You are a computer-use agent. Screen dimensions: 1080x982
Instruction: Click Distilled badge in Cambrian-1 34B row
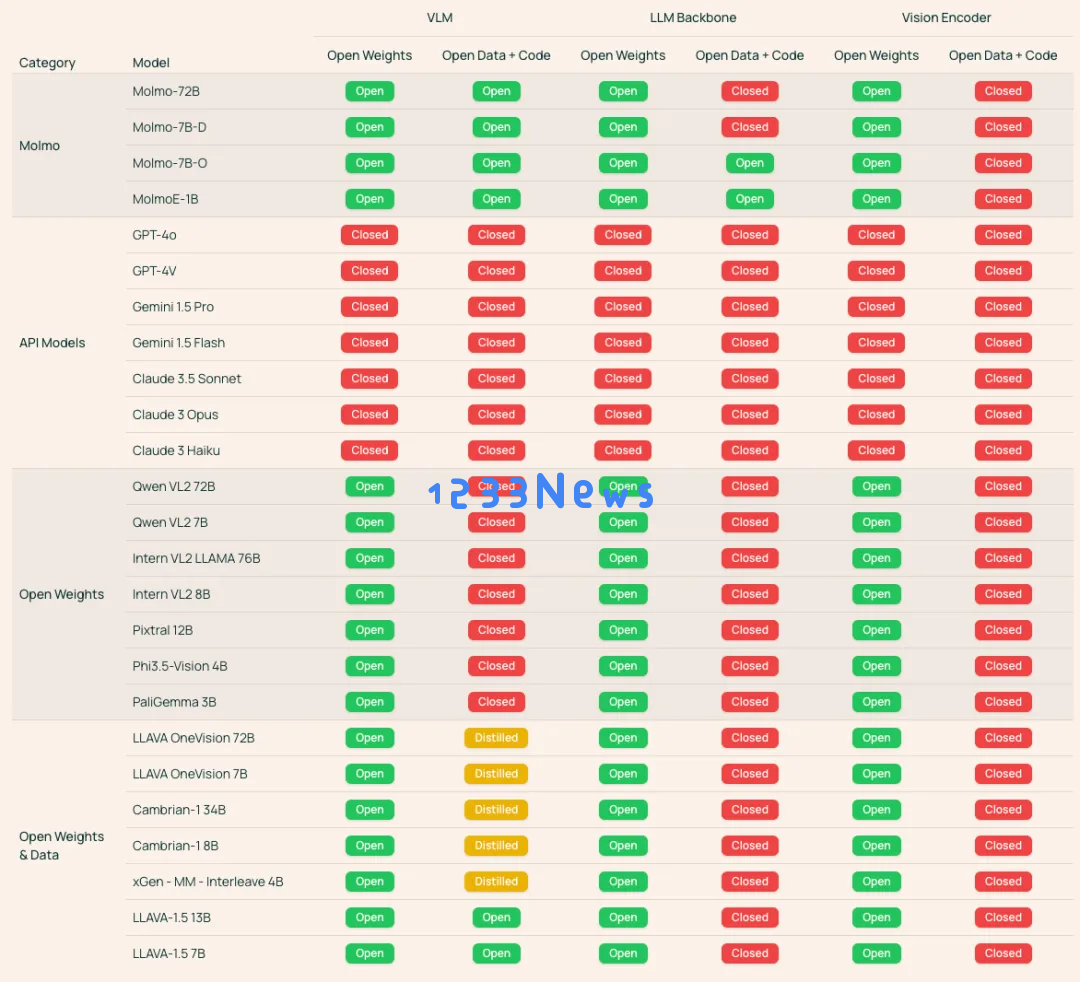click(x=496, y=810)
